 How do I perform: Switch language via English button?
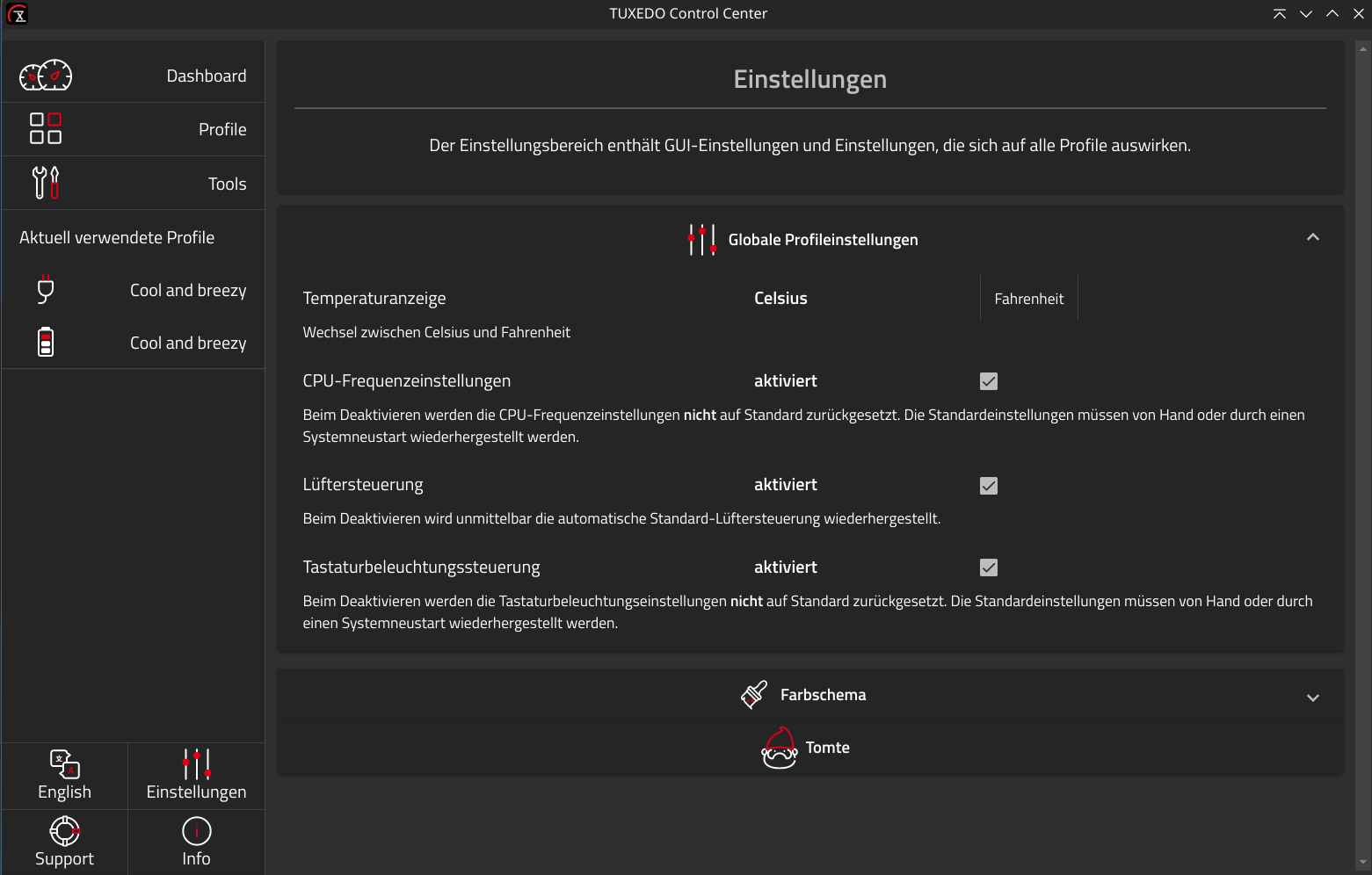(x=65, y=776)
